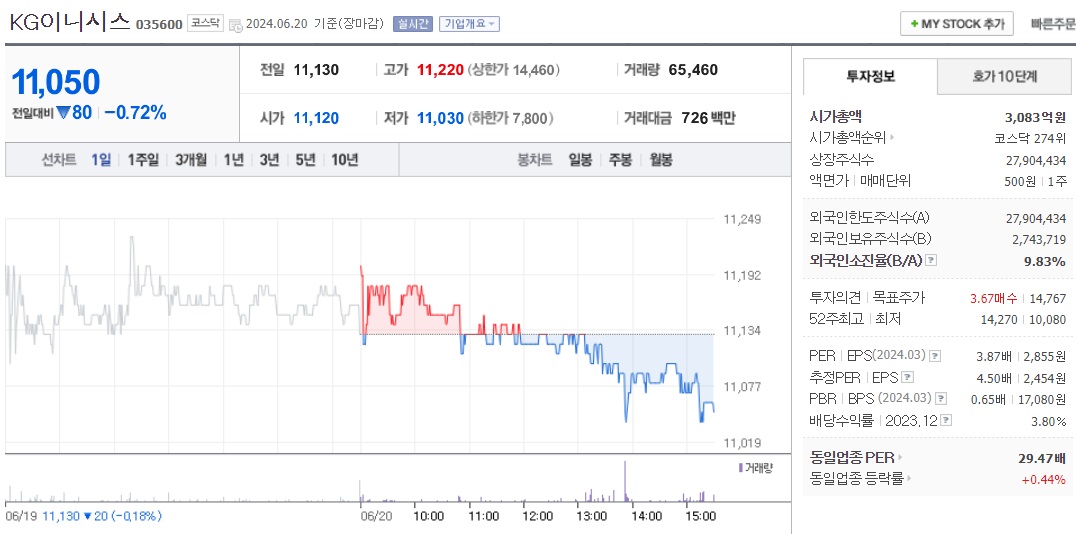Screen dimensions: 1076x534
Task: Click the current price 11,050
Action: pos(56,82)
